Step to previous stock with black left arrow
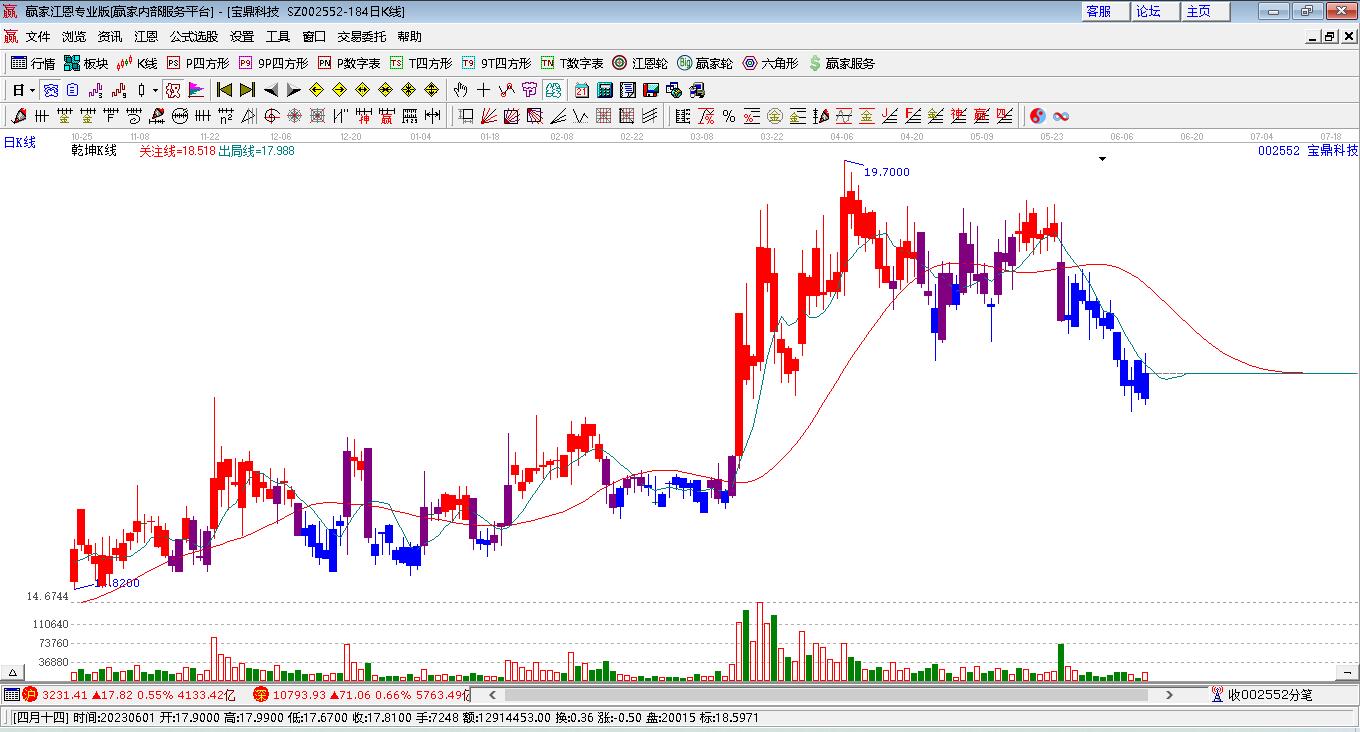Screen dimensions: 1360x732 click(270, 90)
